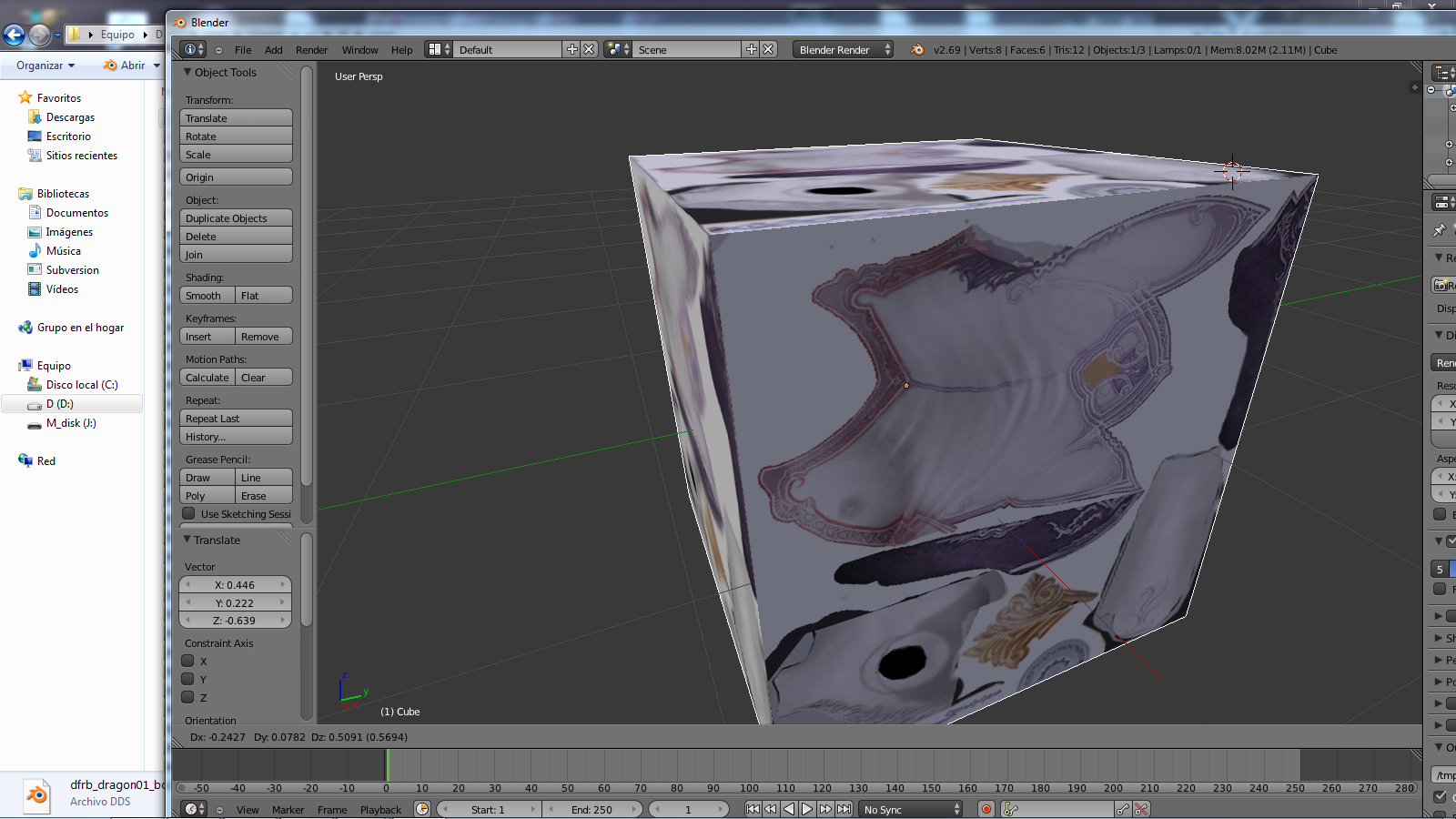The width and height of the screenshot is (1456, 819).
Task: Open the Render menu in the header
Action: pyautogui.click(x=311, y=50)
